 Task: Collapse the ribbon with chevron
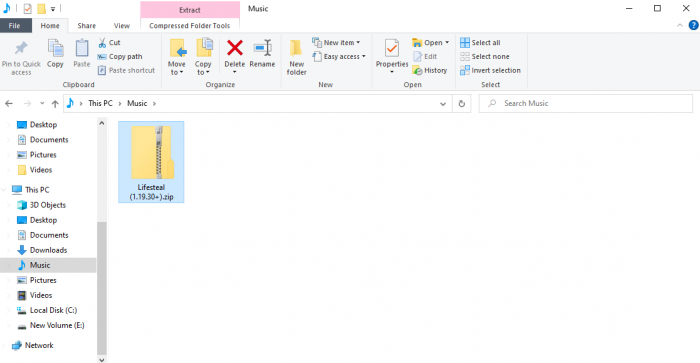(680, 25)
